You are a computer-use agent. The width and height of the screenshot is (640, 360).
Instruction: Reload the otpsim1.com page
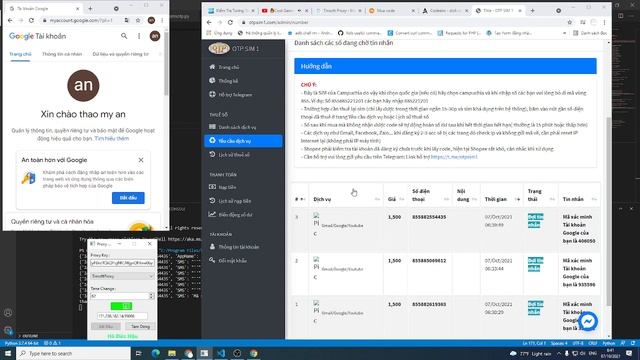point(231,22)
